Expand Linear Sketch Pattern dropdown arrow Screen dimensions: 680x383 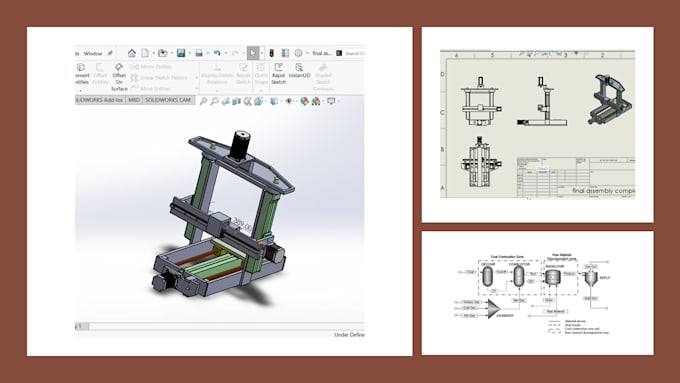point(196,78)
